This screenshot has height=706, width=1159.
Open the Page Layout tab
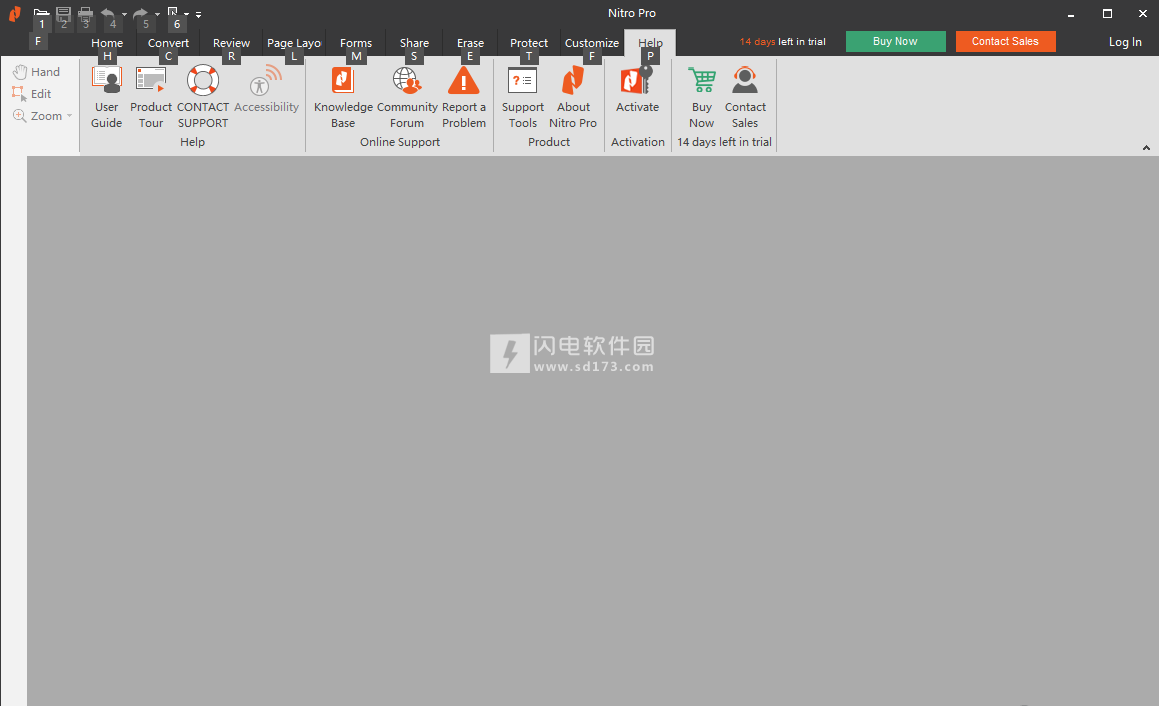[294, 43]
